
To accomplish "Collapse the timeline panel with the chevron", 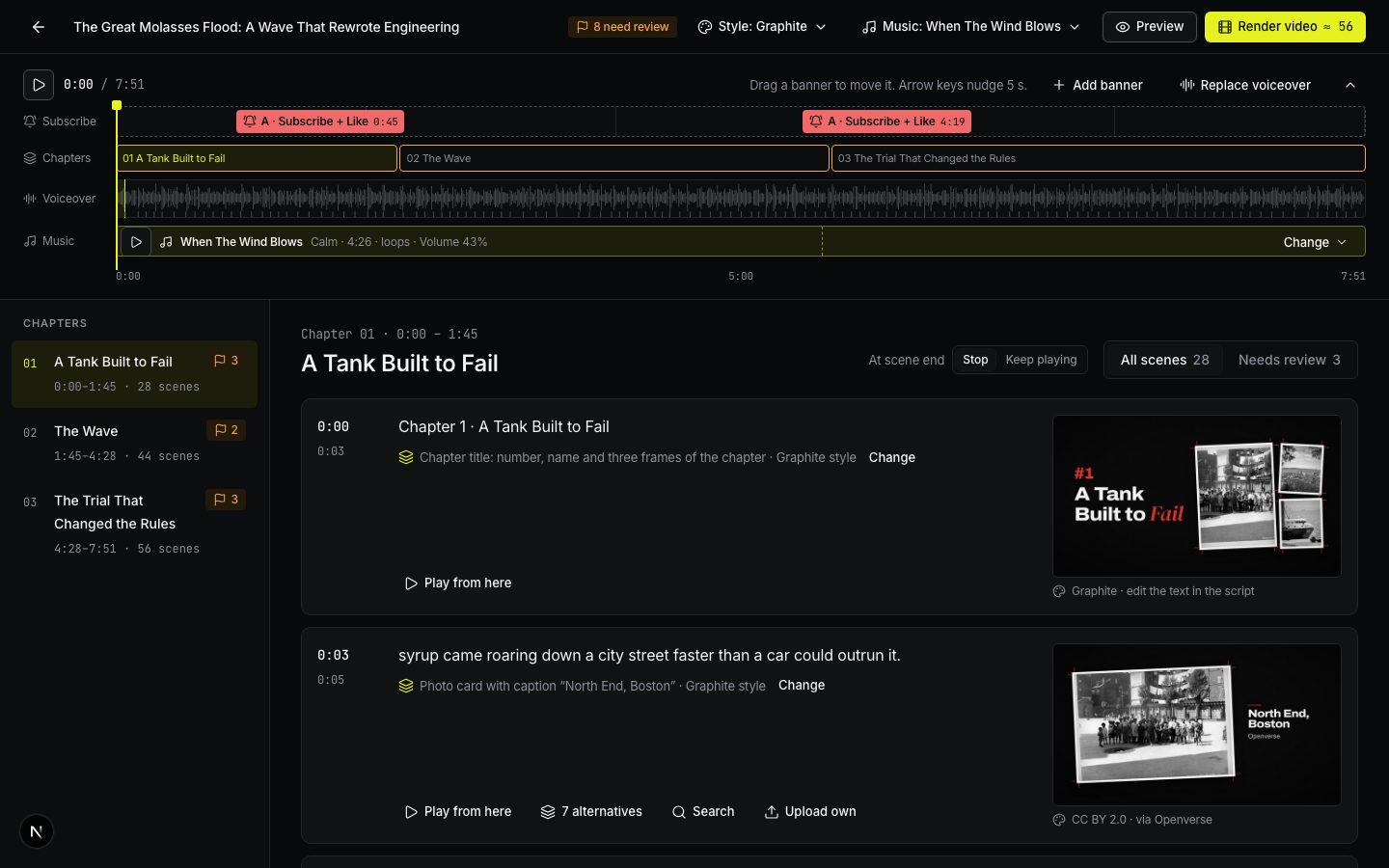I will (x=1350, y=85).
